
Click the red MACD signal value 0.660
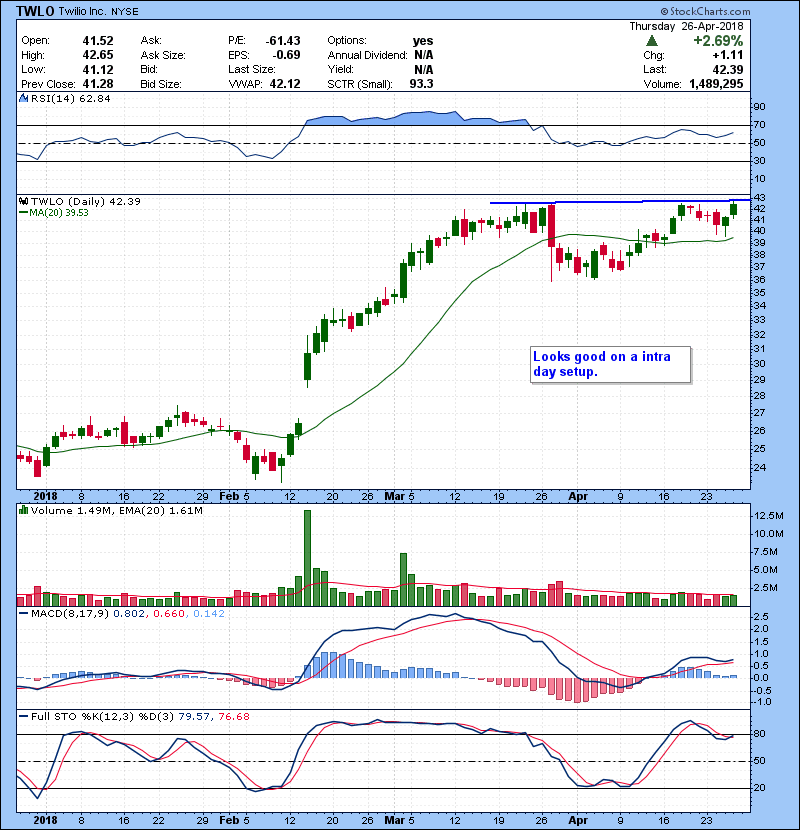169,614
